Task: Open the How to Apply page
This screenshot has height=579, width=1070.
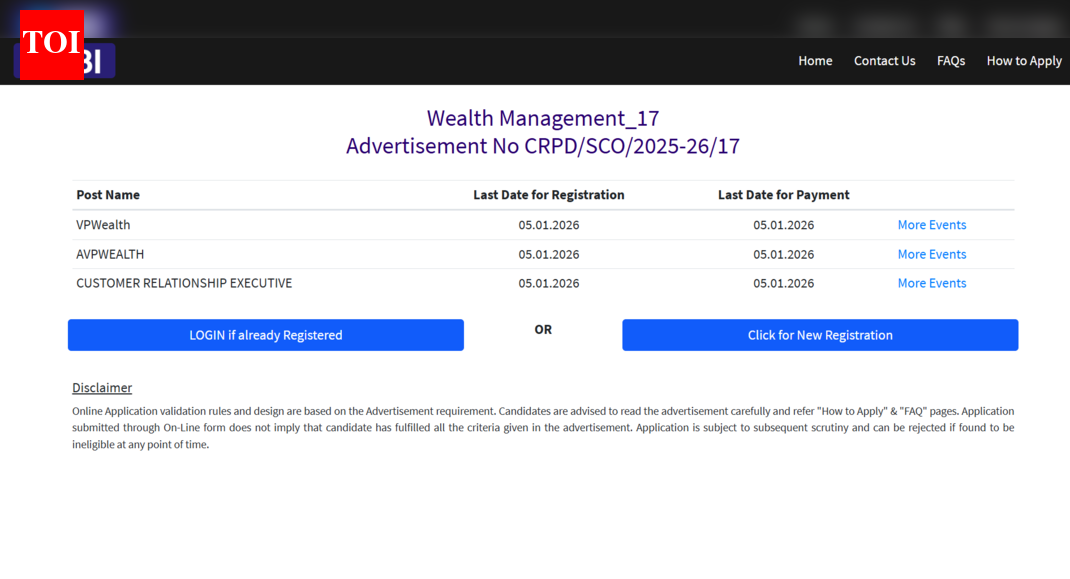Action: click(x=1024, y=60)
